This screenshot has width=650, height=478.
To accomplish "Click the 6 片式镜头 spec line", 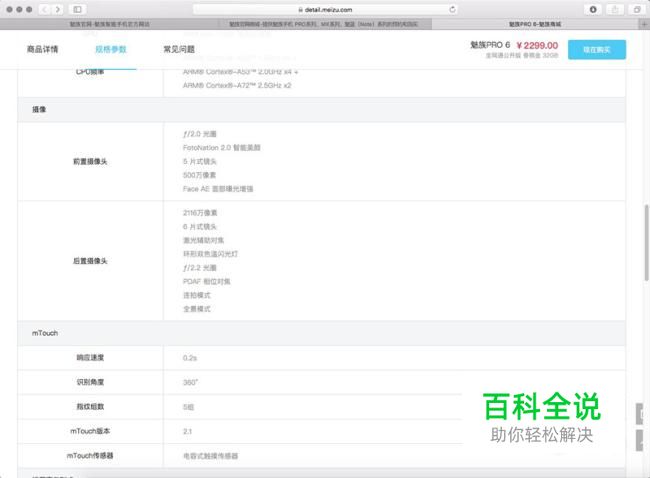I will click(200, 226).
